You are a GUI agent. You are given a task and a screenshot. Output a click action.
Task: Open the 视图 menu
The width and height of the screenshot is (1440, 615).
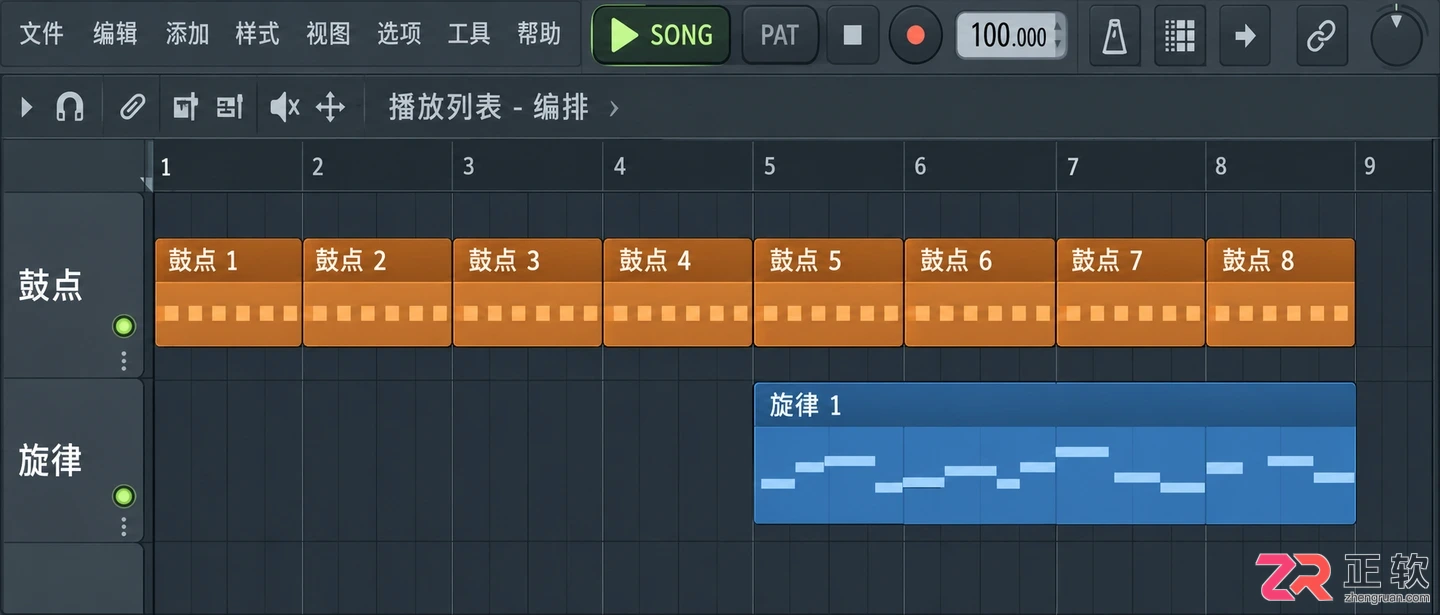328,34
